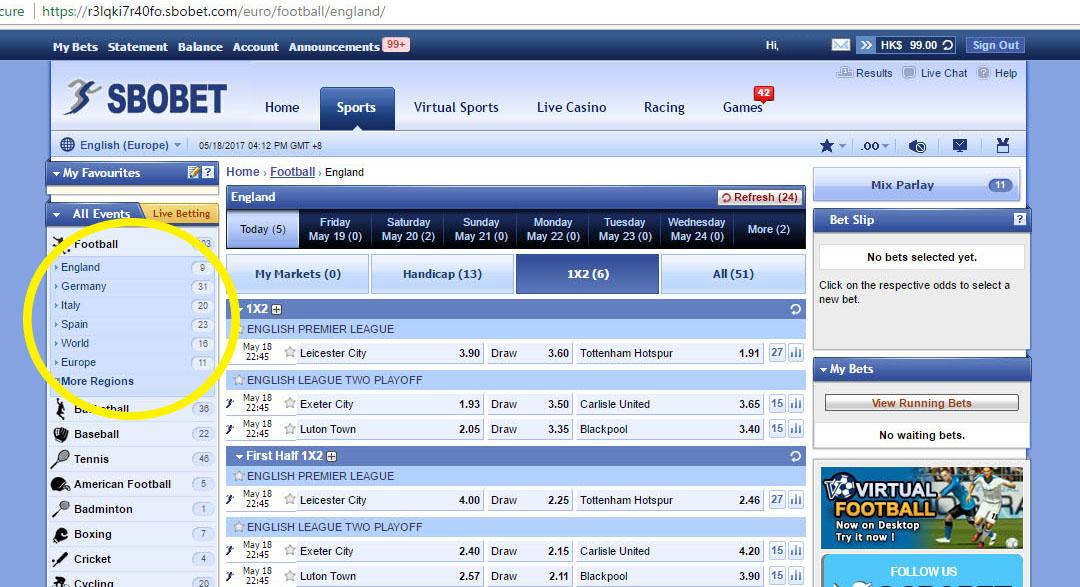Click the monitor view toolbar icon
This screenshot has height=587, width=1080.
[x=959, y=145]
